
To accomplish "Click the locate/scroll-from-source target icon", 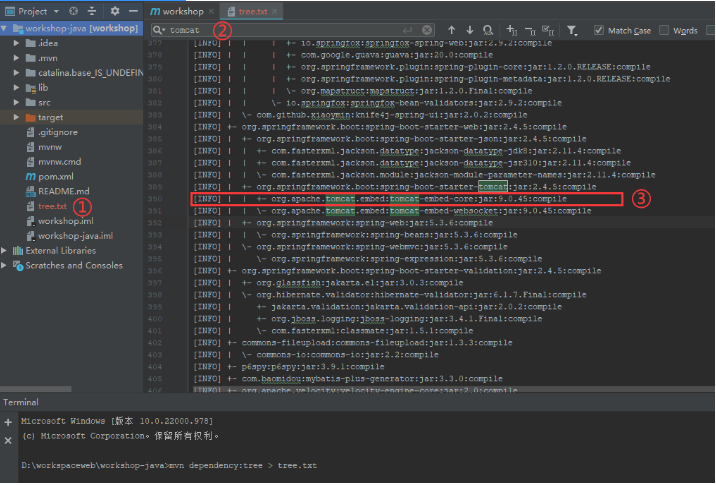I will tap(73, 11).
